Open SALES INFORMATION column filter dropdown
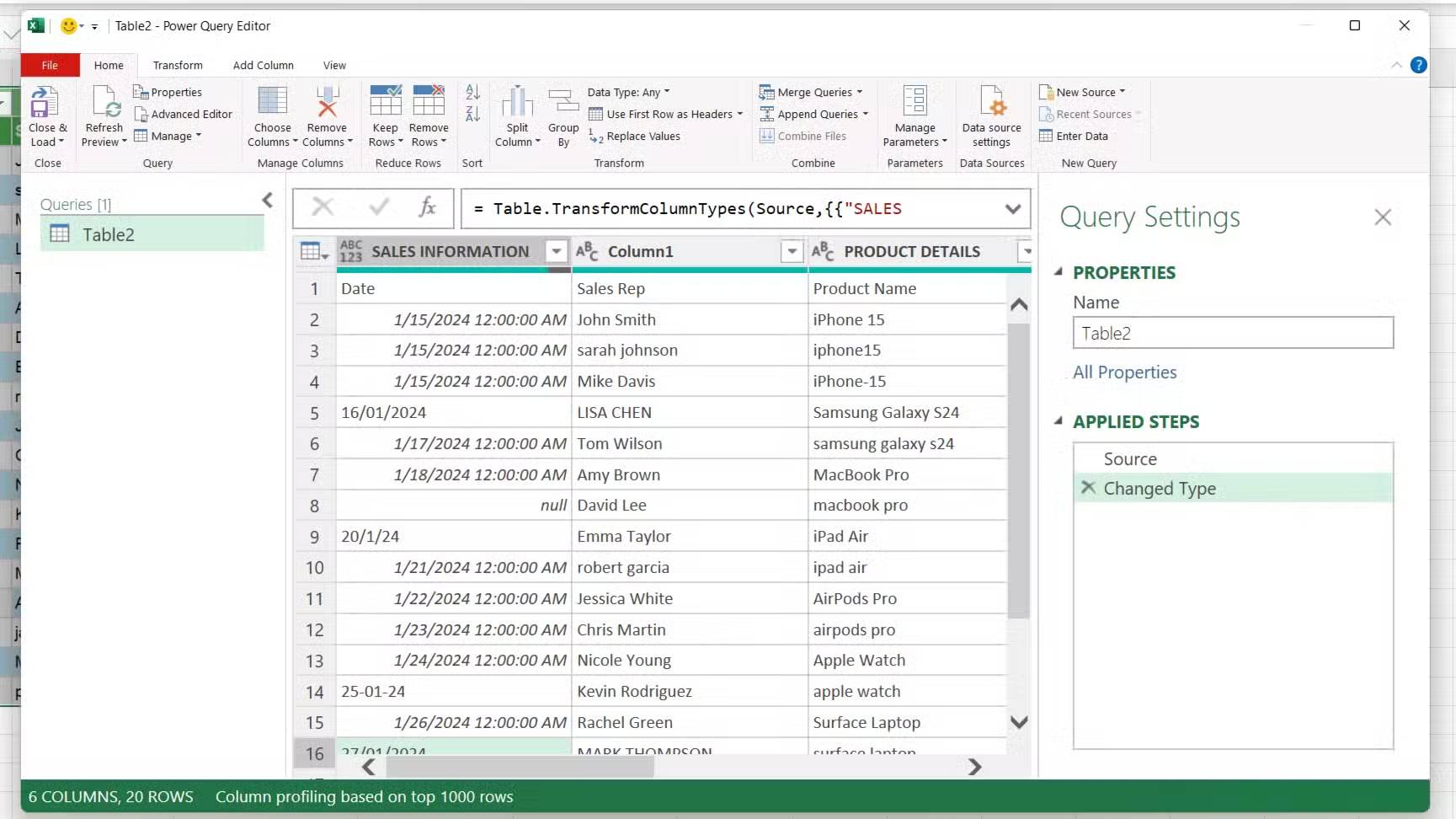The image size is (1456, 819). click(556, 251)
